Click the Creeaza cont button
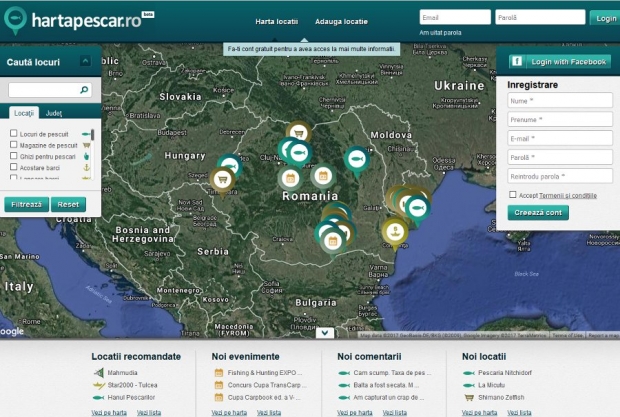 point(538,213)
